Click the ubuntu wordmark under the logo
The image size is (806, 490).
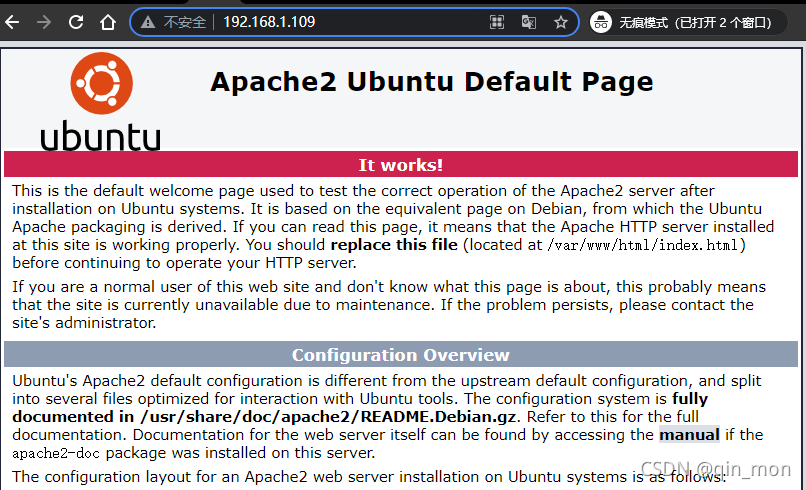(100, 136)
